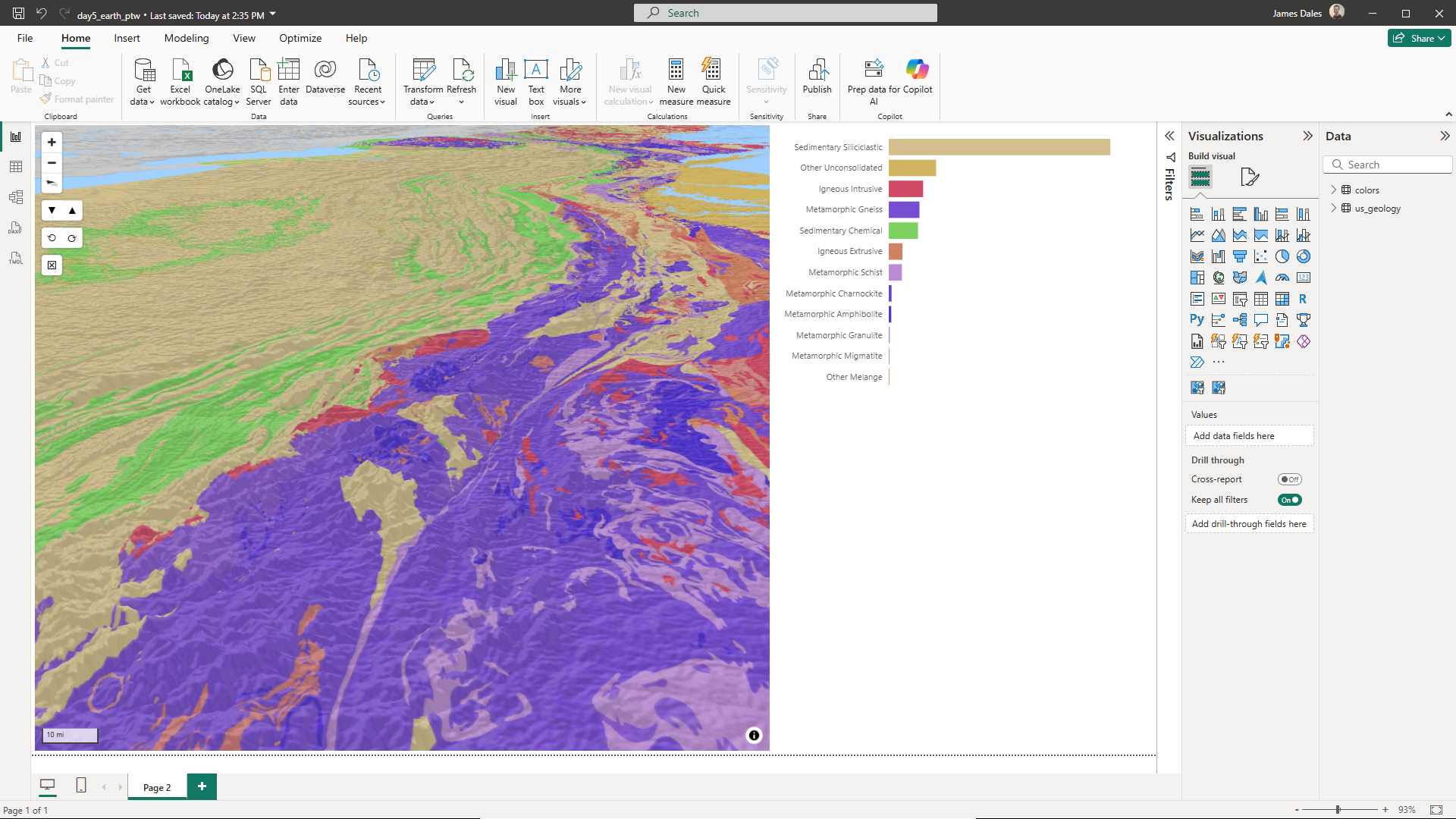
Task: Select the pie chart visualization icon
Action: click(x=1282, y=256)
